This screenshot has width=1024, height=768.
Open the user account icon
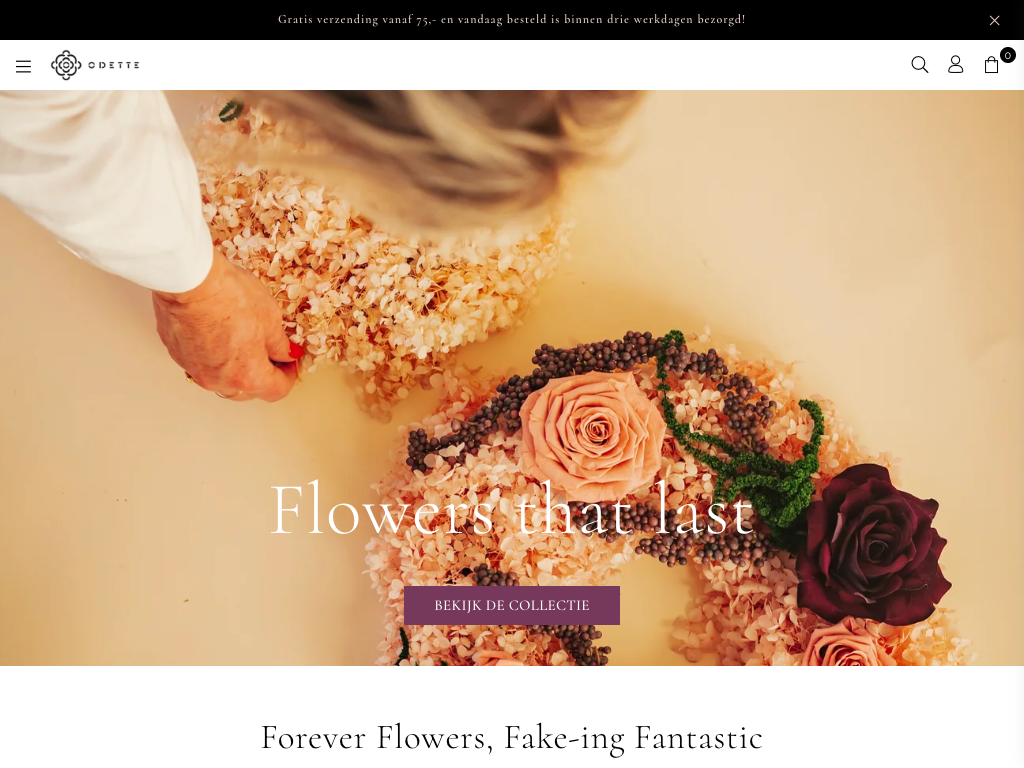pyautogui.click(x=955, y=64)
